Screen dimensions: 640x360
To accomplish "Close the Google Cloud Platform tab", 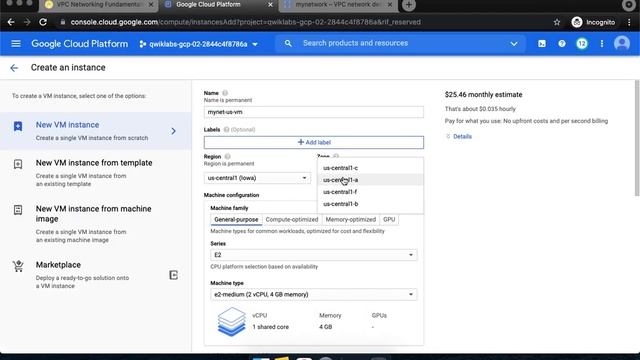I will coord(270,4).
